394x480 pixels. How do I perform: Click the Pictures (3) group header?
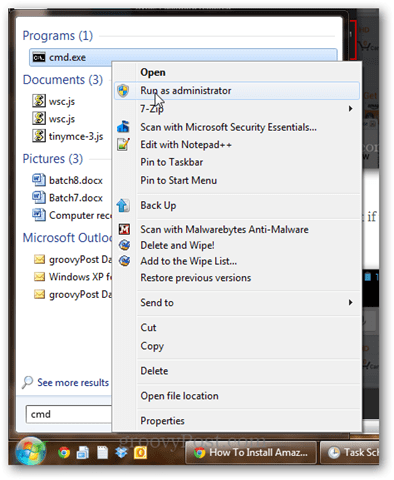click(53, 159)
